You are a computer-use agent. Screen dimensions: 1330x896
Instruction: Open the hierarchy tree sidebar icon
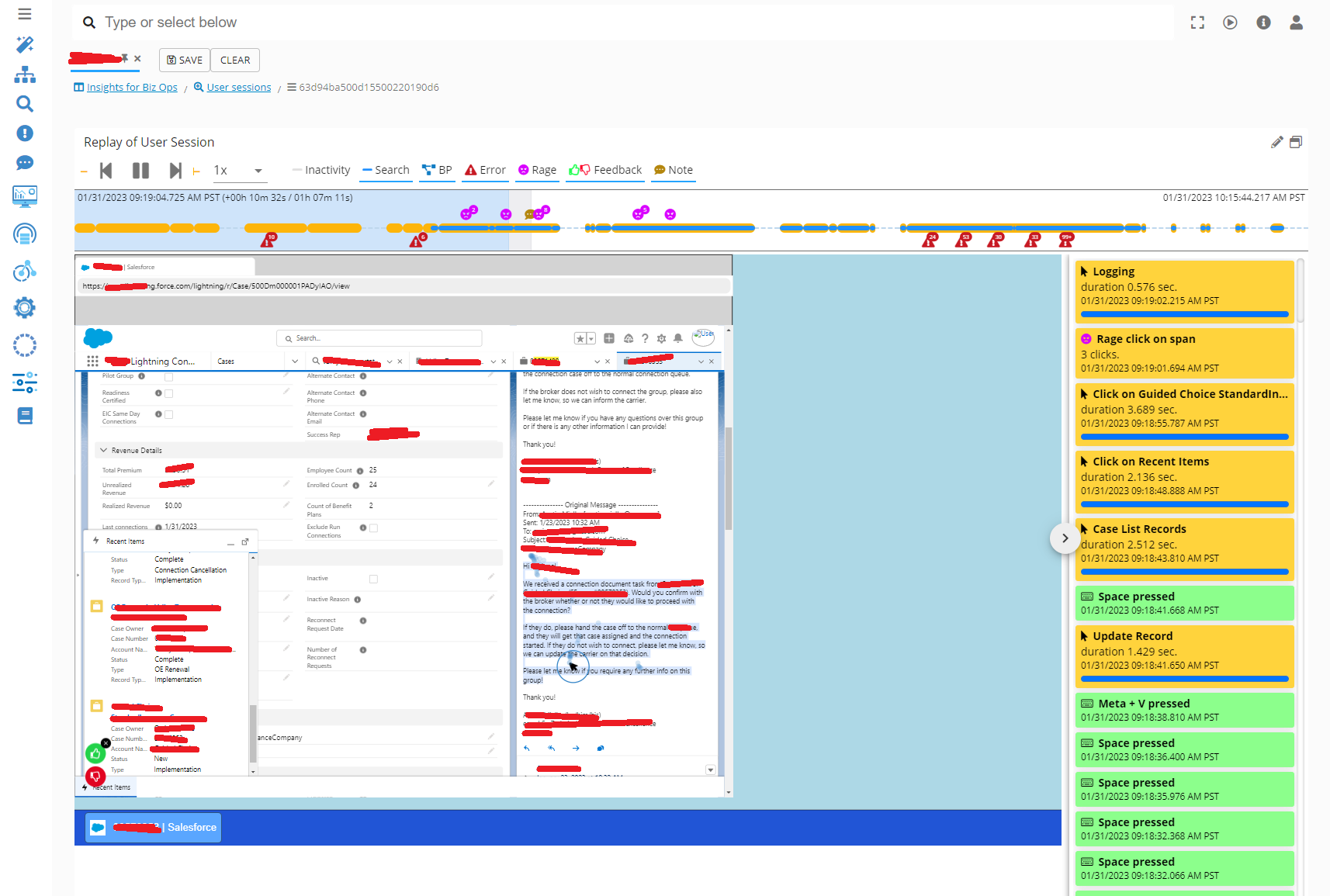pos(25,74)
